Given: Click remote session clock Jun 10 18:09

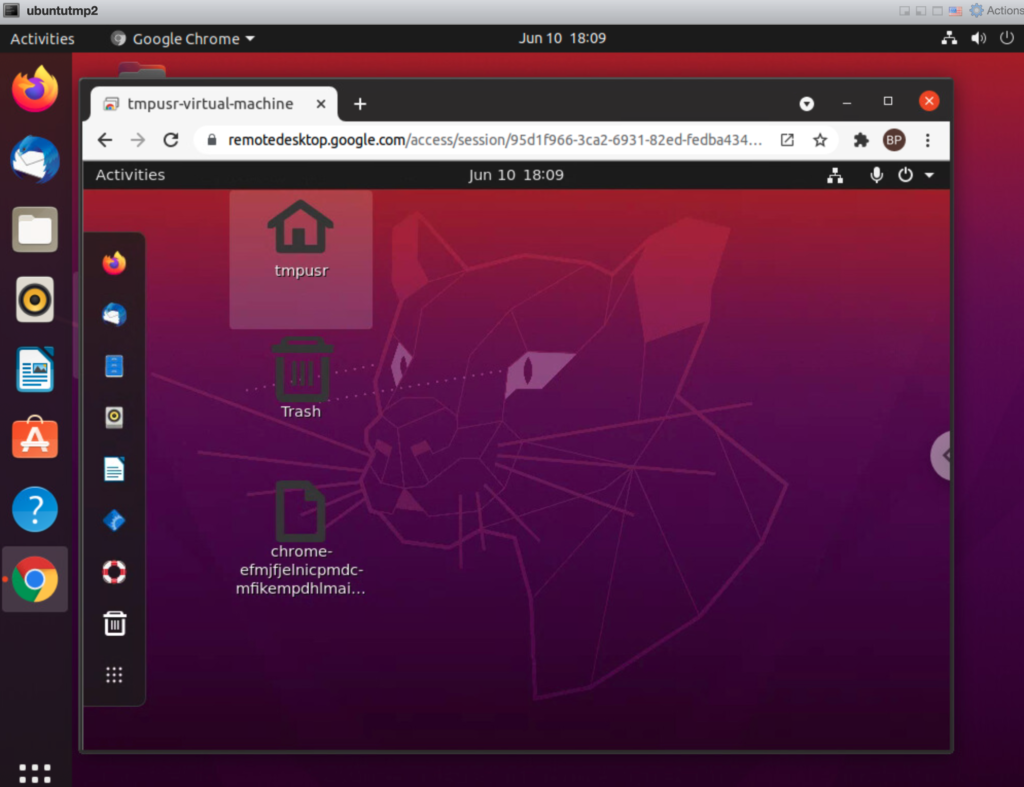Looking at the screenshot, I should tap(516, 175).
